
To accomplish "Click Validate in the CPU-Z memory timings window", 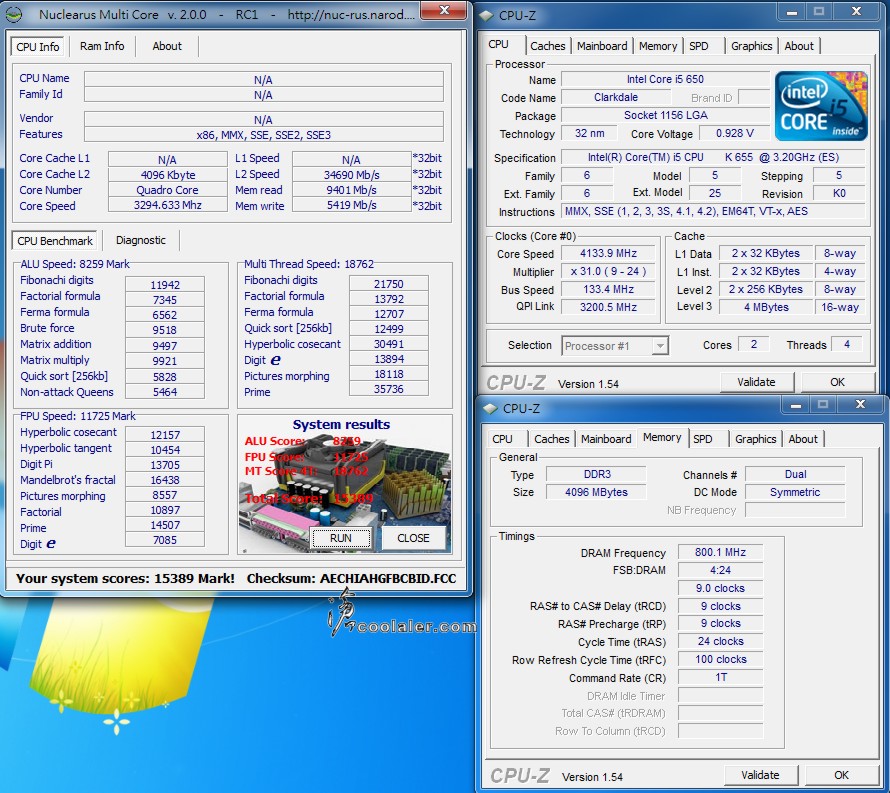I will pyautogui.click(x=760, y=775).
